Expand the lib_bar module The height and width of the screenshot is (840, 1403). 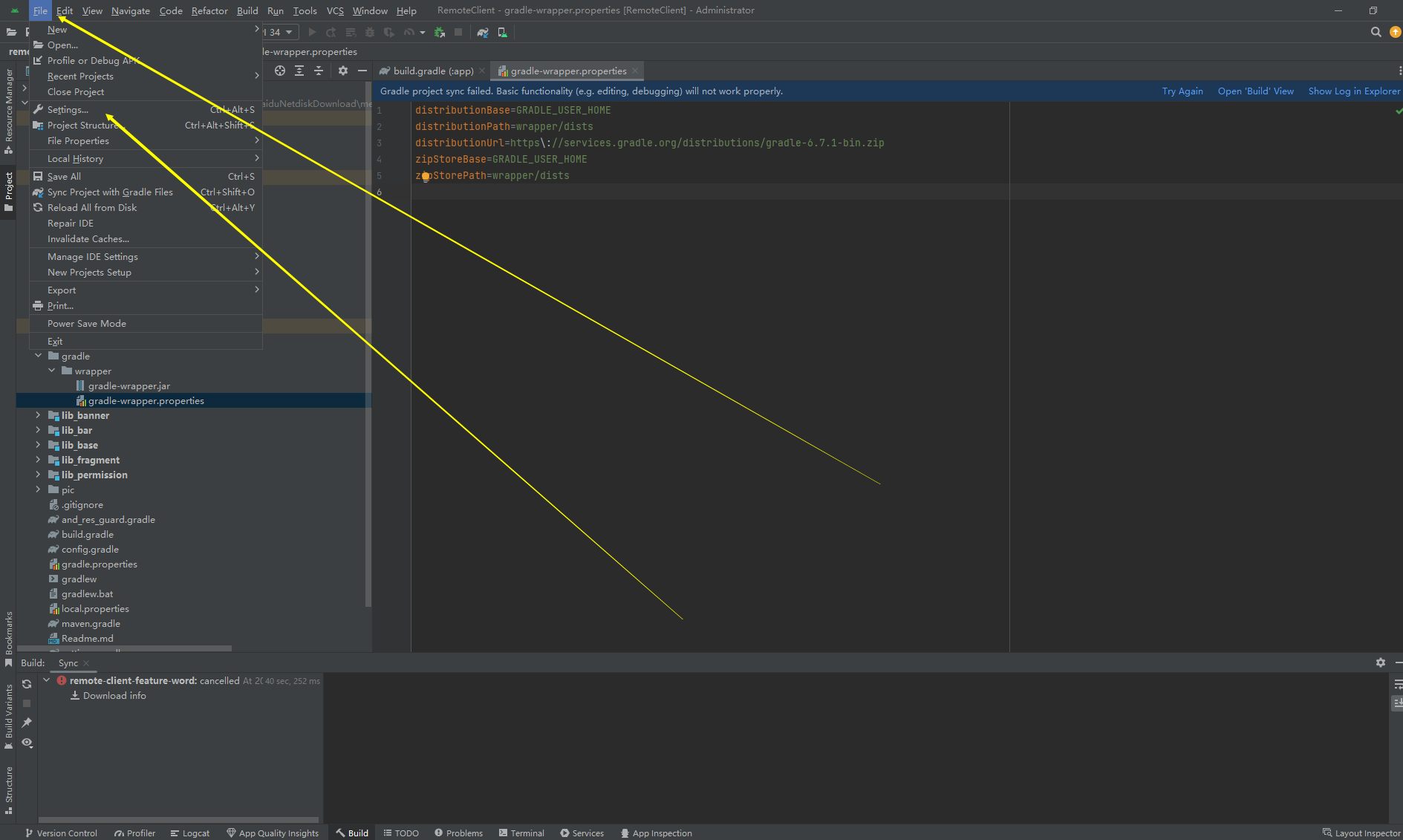(x=38, y=430)
